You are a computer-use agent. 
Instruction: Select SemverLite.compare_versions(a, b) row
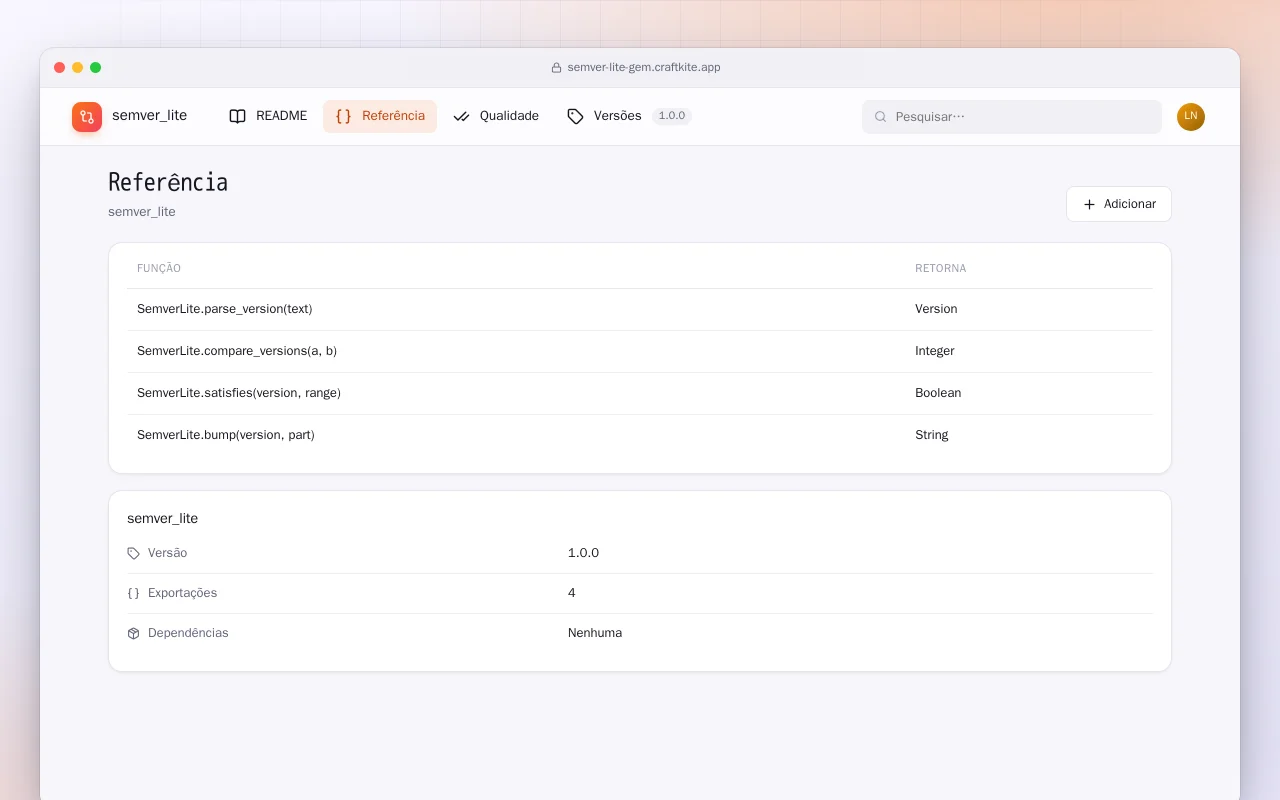click(x=640, y=351)
